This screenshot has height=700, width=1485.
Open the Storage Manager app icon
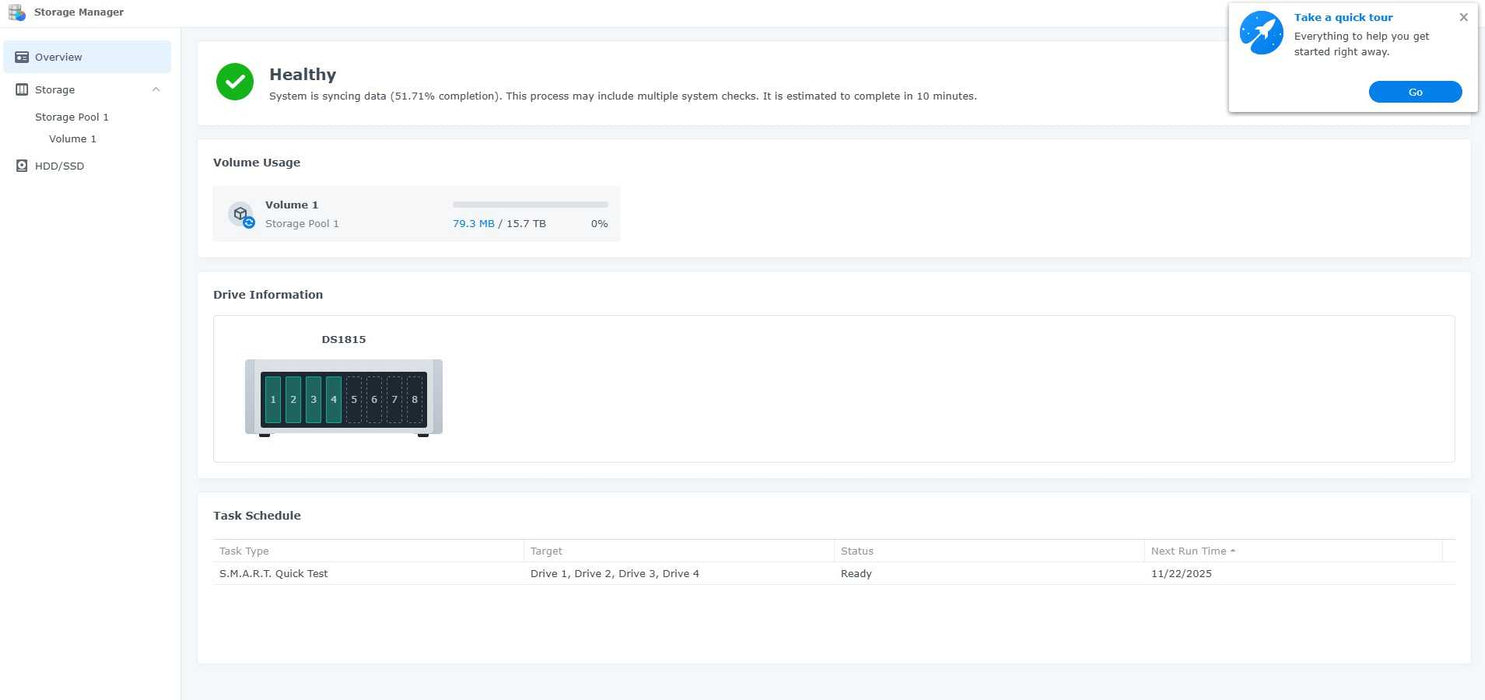click(x=16, y=11)
